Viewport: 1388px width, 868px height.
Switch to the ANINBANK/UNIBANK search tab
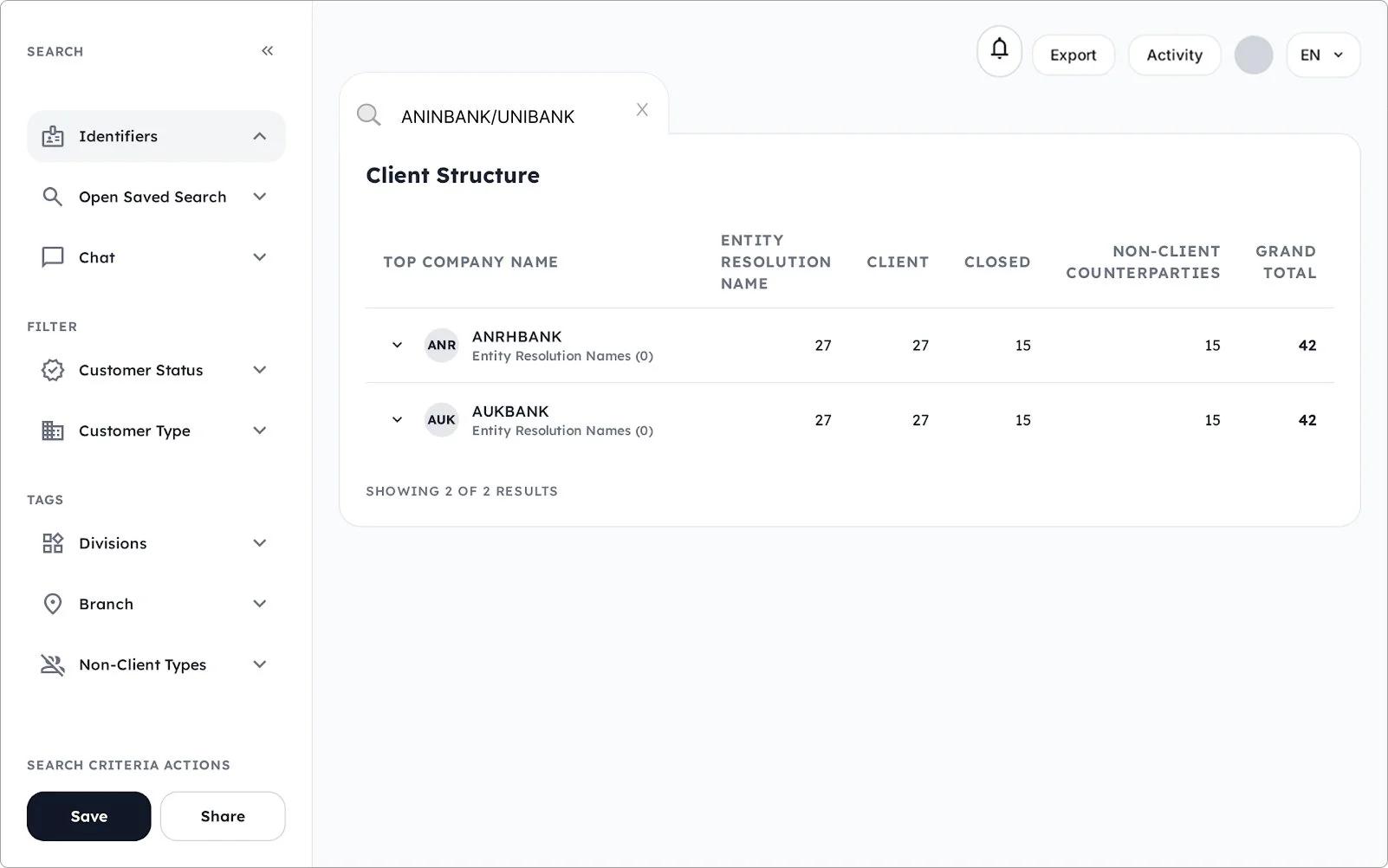[x=488, y=115]
